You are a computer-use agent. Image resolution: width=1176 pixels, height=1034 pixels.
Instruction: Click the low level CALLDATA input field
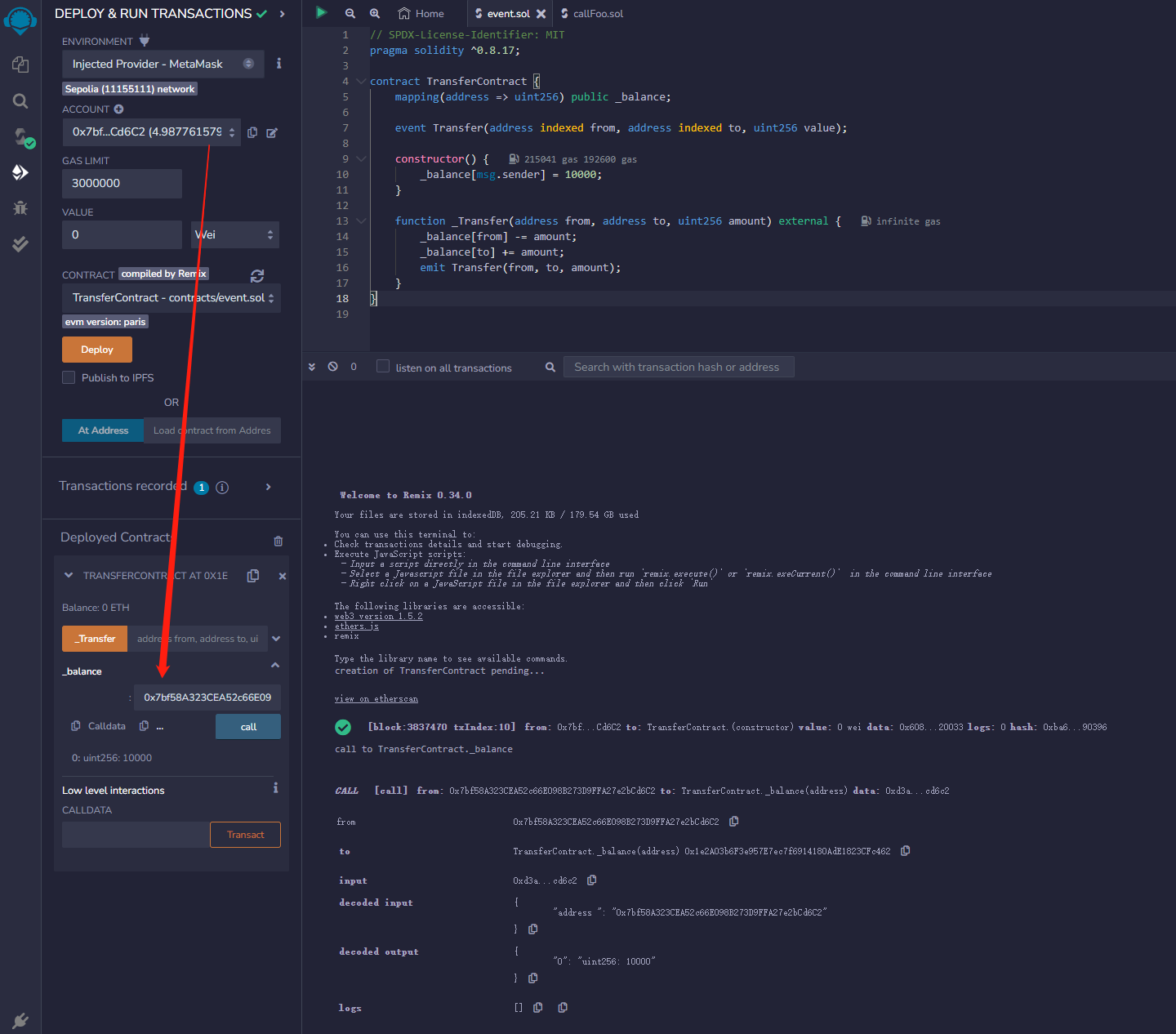click(136, 835)
